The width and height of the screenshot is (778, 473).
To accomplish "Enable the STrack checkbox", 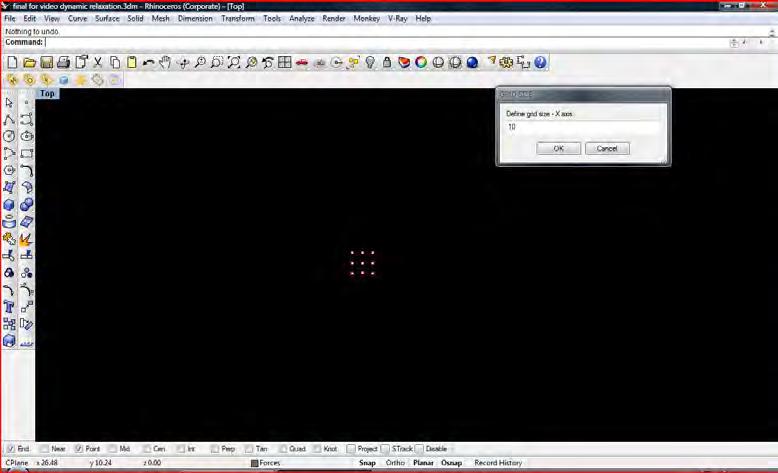I will (385, 449).
